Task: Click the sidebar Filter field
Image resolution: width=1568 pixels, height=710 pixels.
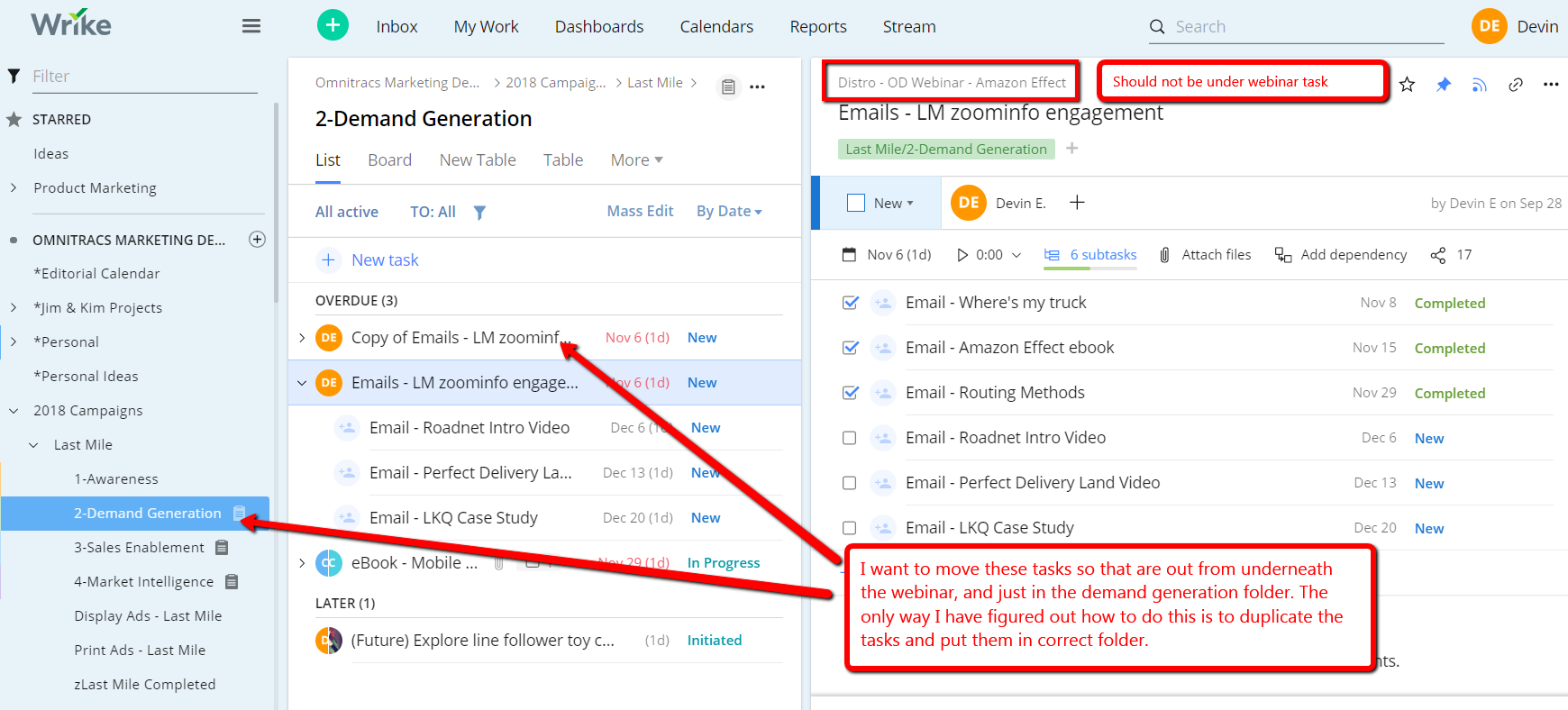Action: coord(144,76)
